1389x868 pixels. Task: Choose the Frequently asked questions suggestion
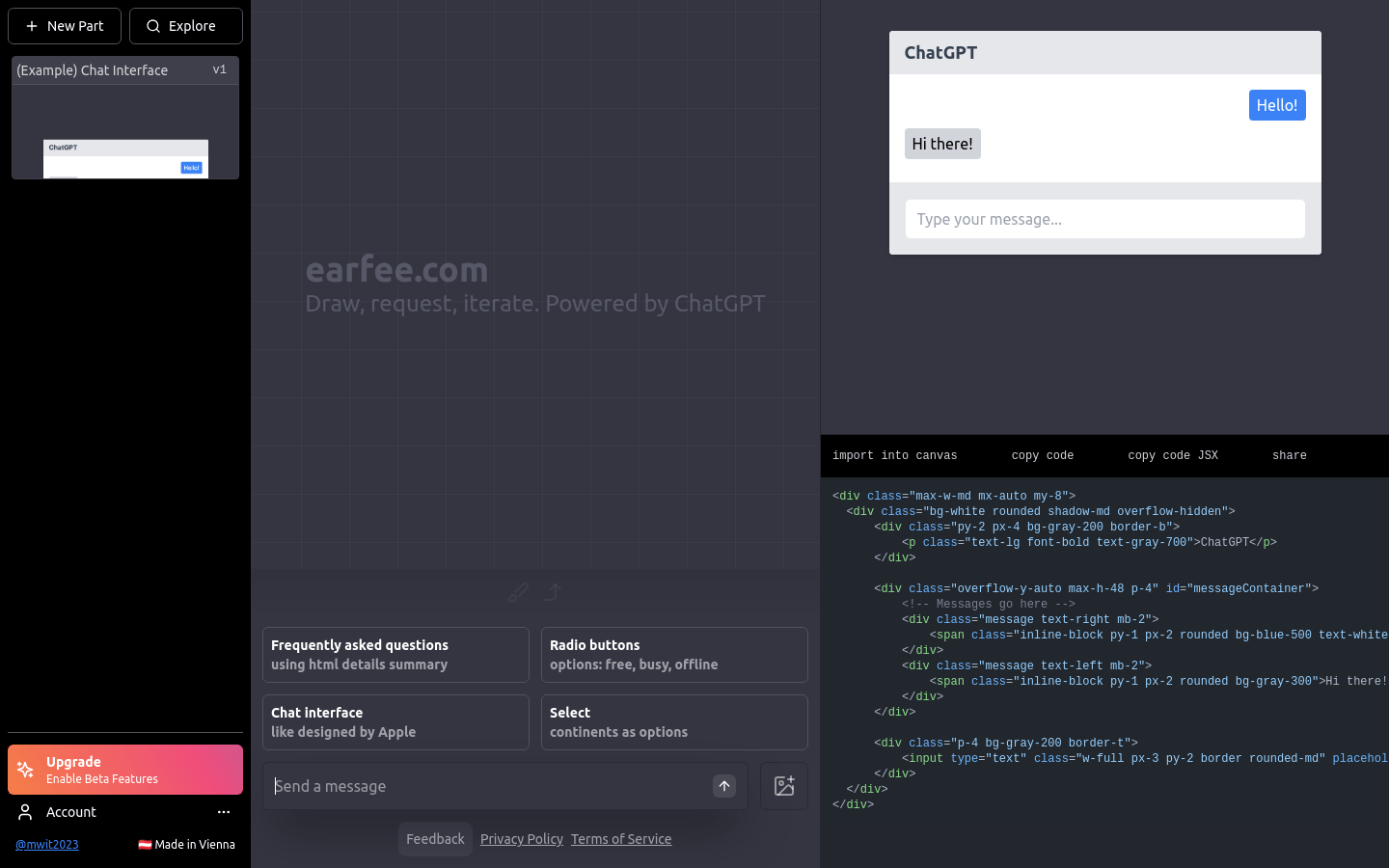(x=395, y=655)
